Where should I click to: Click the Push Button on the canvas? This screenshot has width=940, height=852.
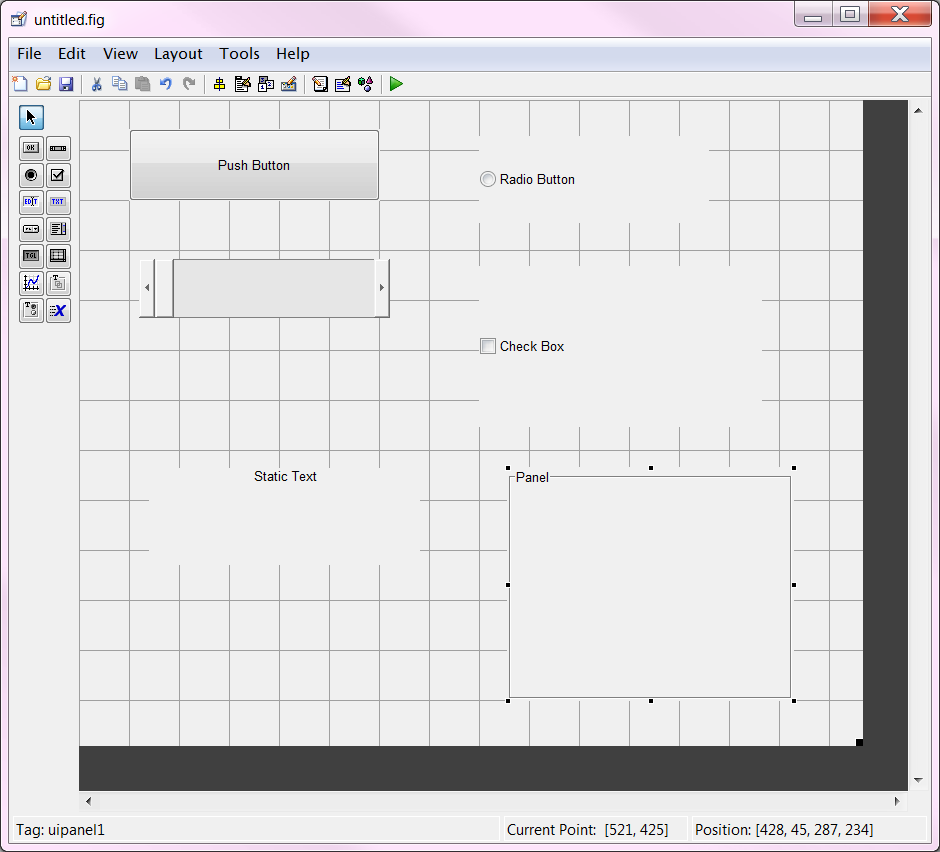pyautogui.click(x=254, y=165)
